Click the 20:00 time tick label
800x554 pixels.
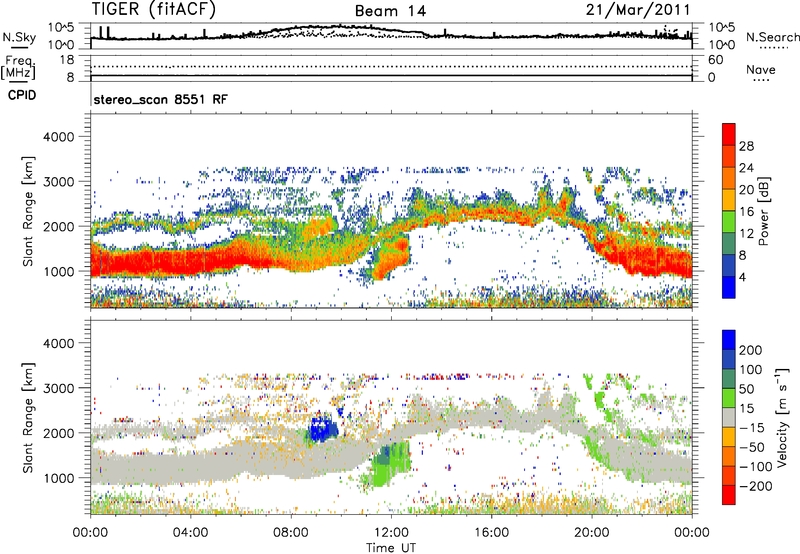[x=591, y=533]
